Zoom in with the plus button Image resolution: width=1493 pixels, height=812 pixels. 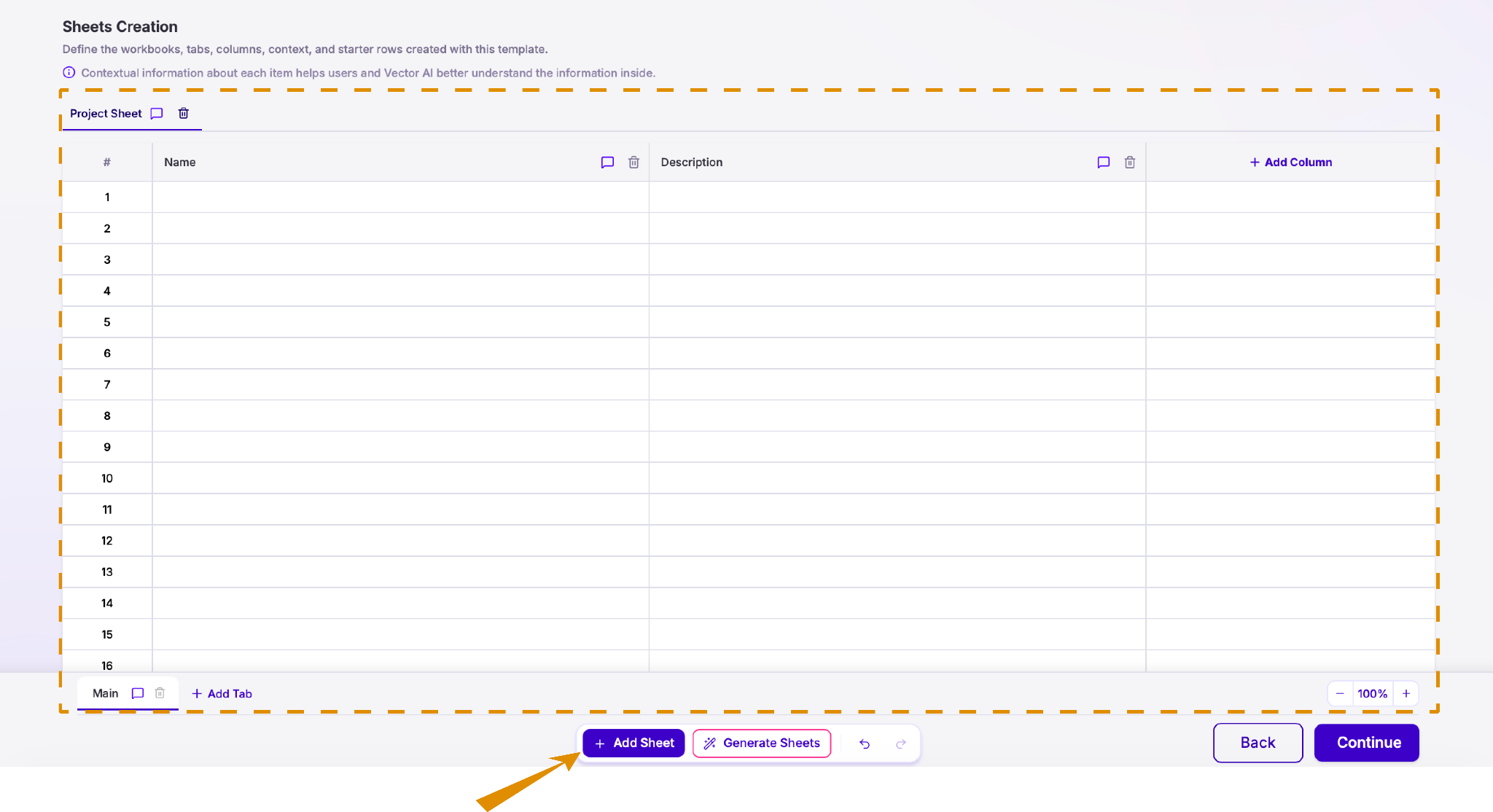click(1406, 694)
